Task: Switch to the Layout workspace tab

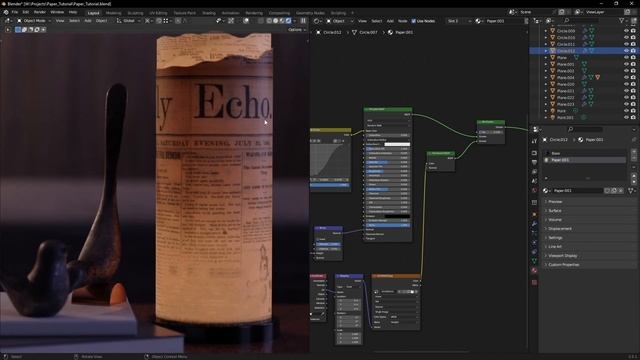Action: [x=93, y=13]
